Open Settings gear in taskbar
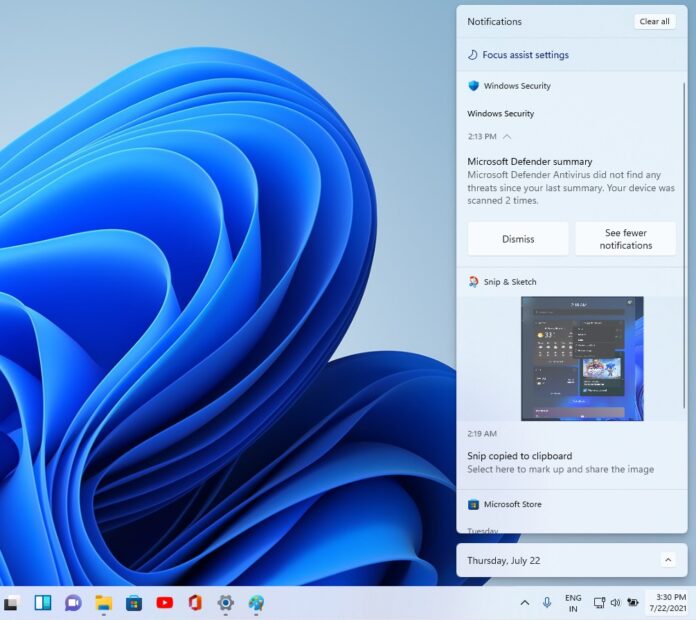 tap(226, 603)
